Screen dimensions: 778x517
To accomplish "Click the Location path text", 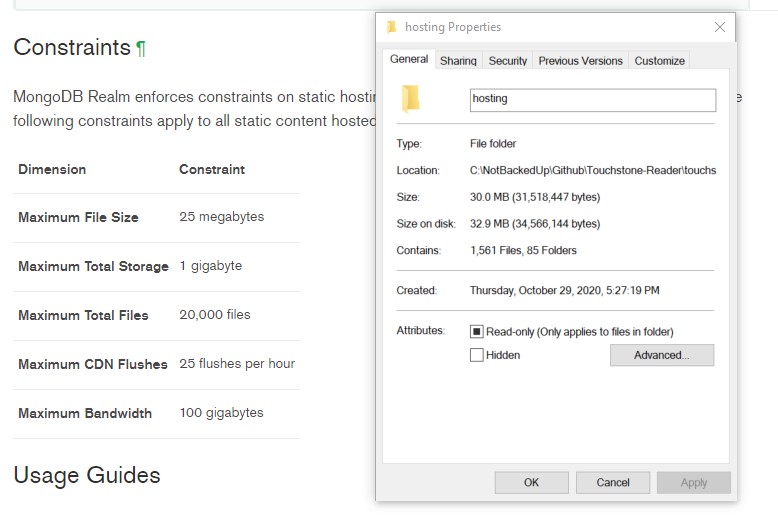I will click(592, 170).
